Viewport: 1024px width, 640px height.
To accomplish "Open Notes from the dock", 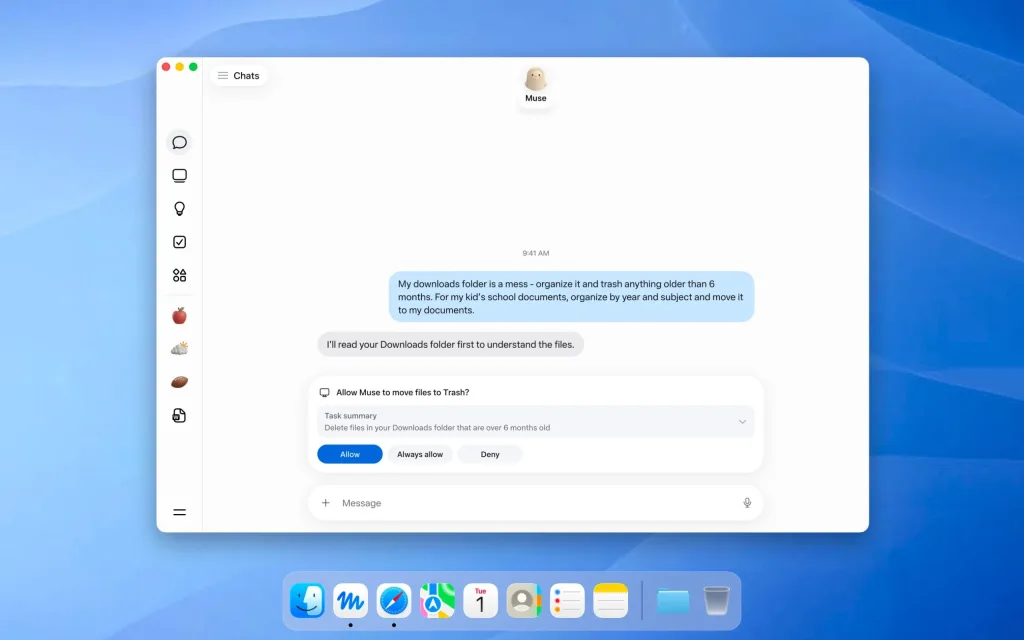I will pos(611,600).
